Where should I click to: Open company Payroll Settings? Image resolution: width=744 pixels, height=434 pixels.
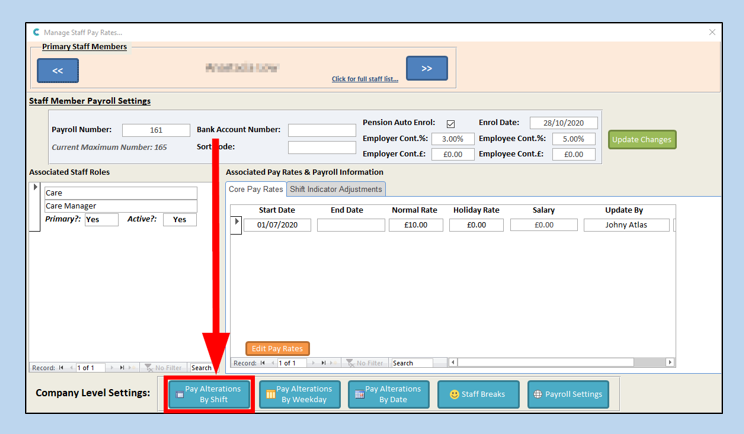click(x=568, y=394)
